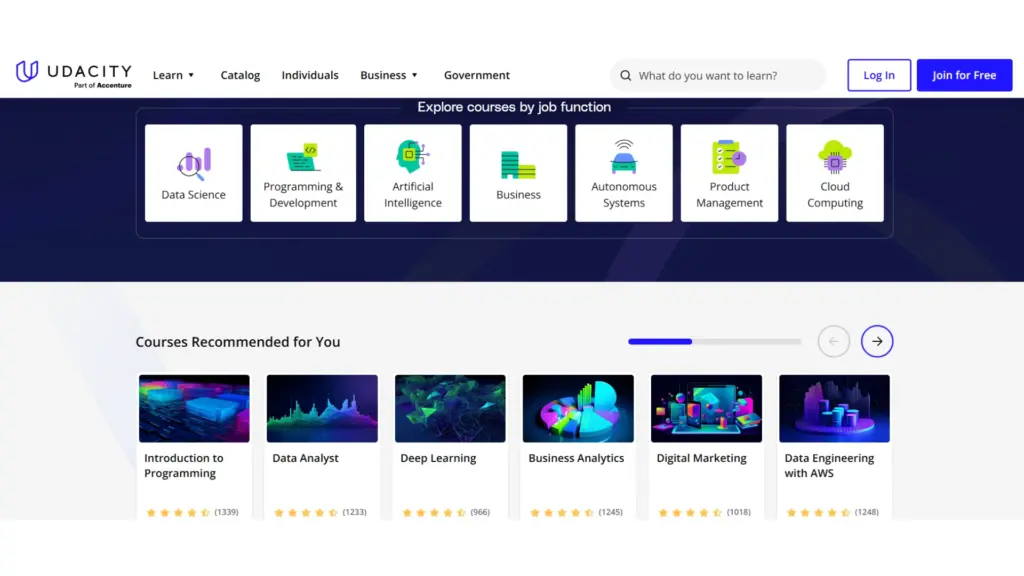Click the 'Courses Recommended for You' heading

pos(238,342)
